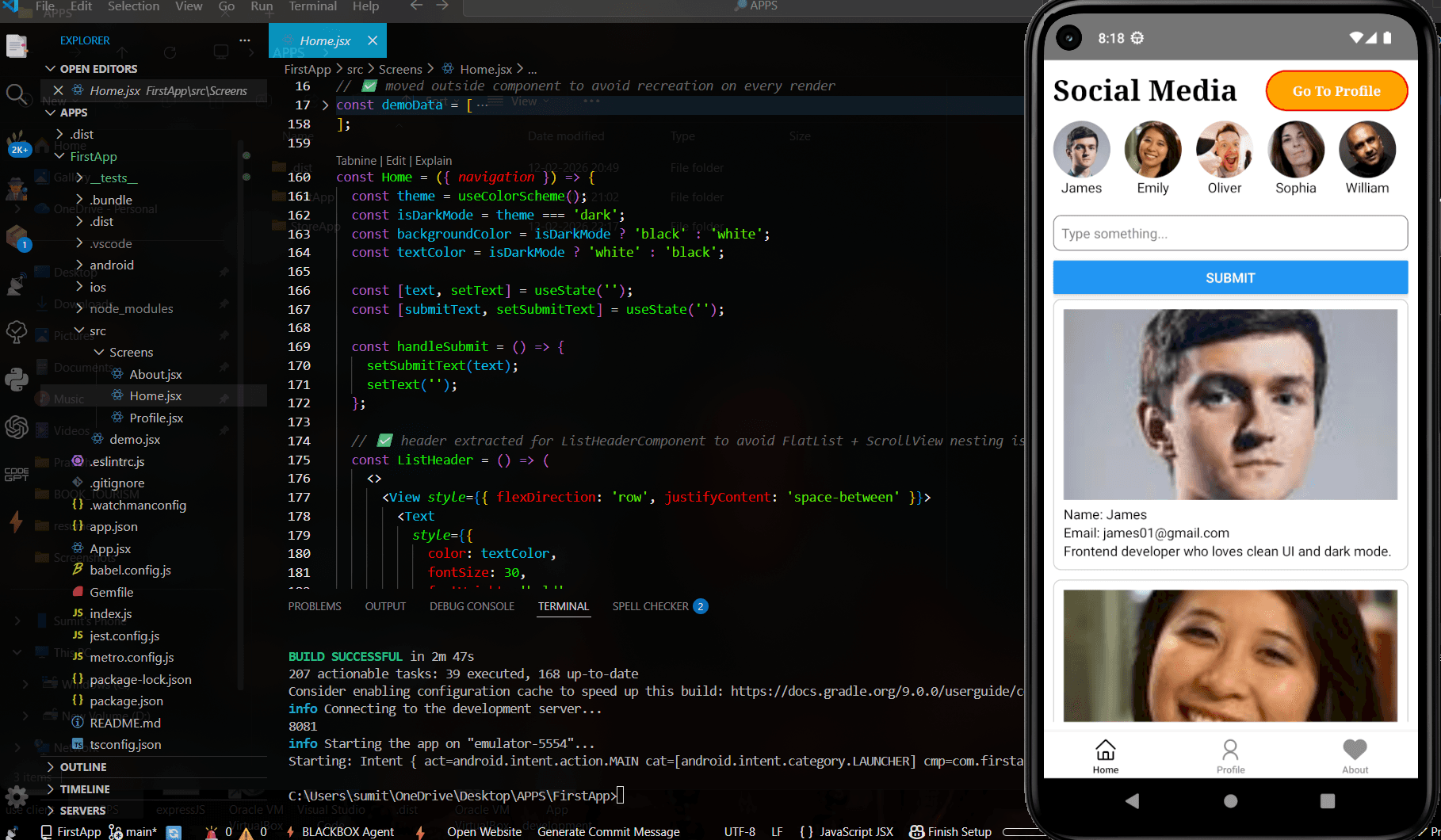
Task: Select the Python extension icon in the sidebar
Action: click(x=17, y=379)
